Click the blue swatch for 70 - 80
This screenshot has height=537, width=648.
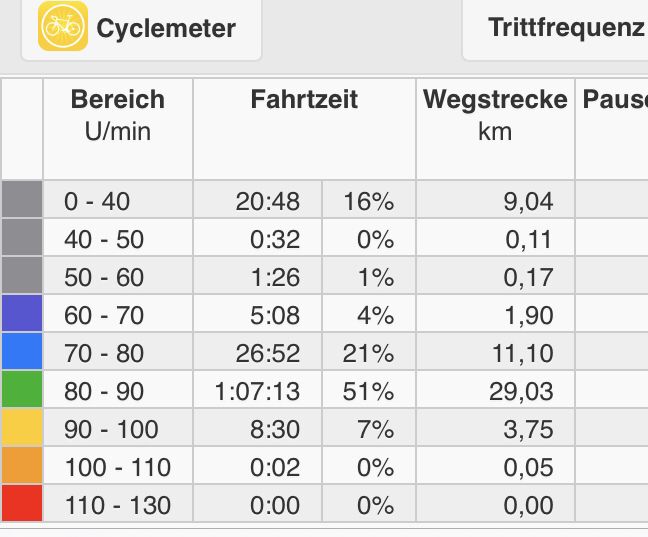22,351
